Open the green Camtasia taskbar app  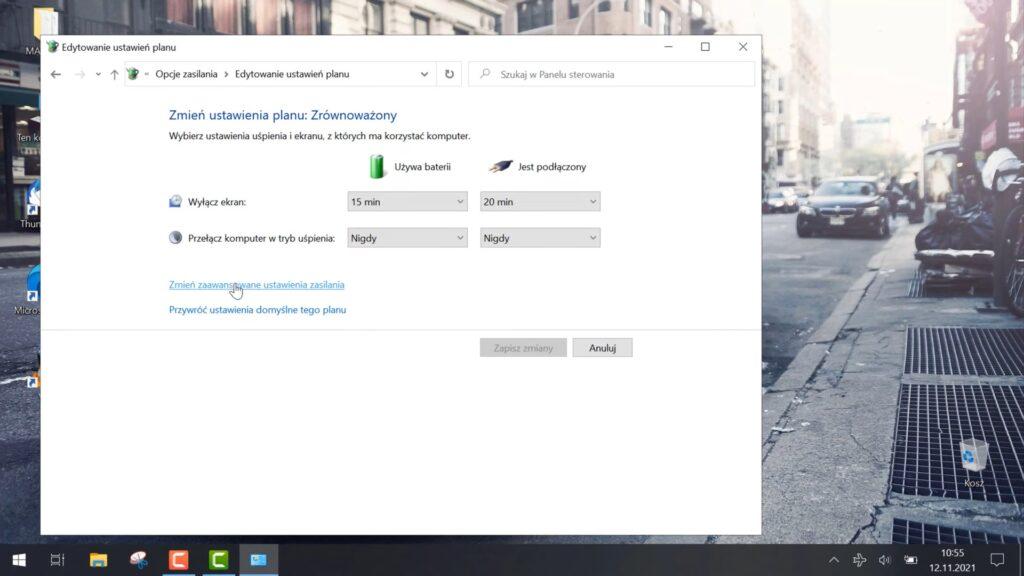(x=218, y=559)
